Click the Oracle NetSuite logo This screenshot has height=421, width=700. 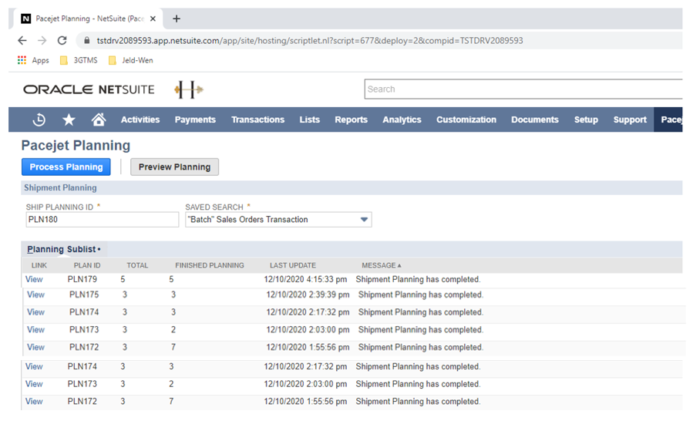89,89
